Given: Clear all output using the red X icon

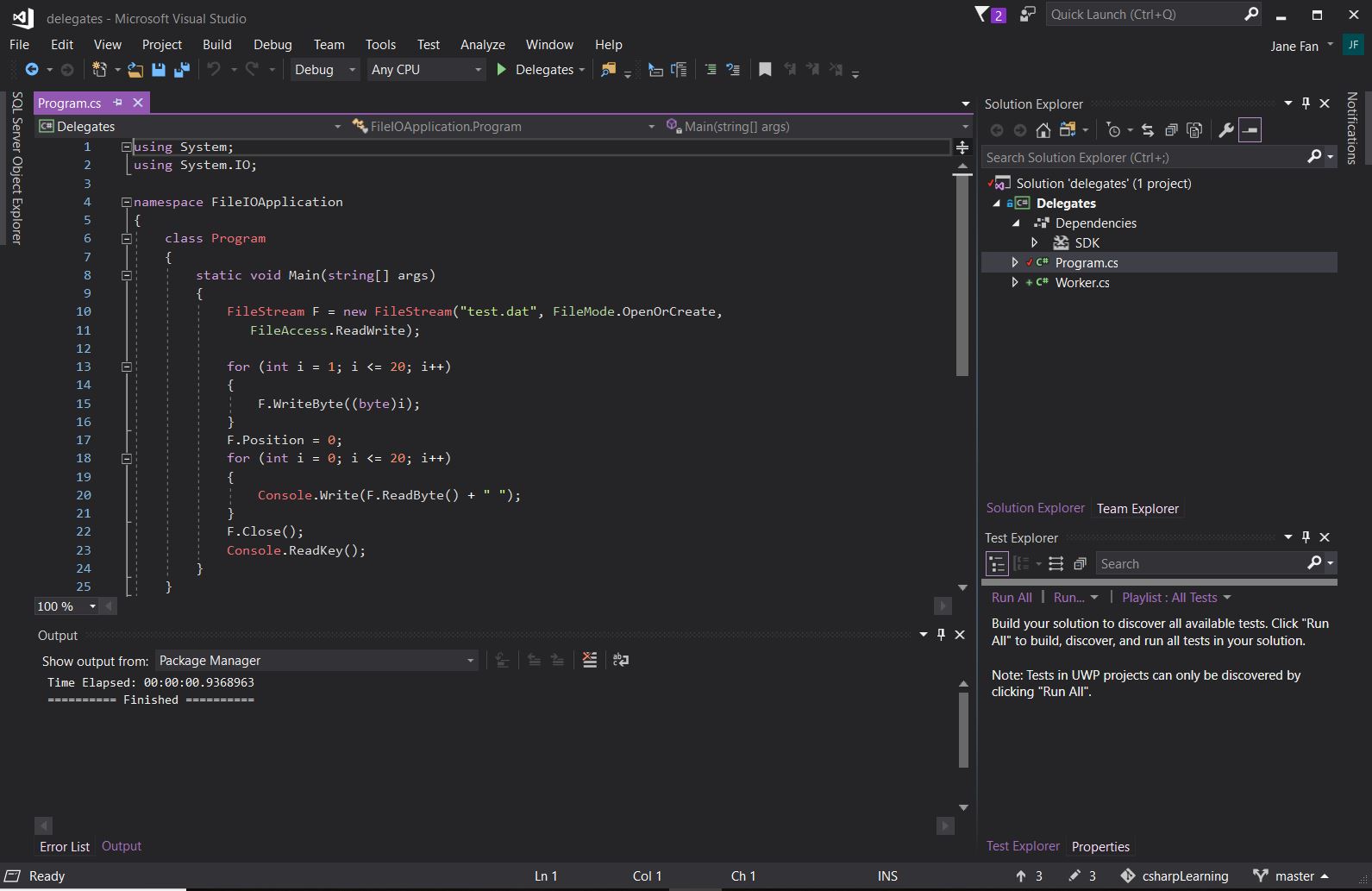Looking at the screenshot, I should coord(590,660).
